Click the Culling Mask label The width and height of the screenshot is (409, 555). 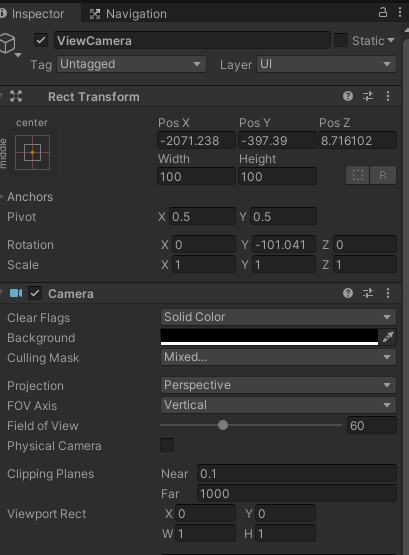(x=43, y=357)
